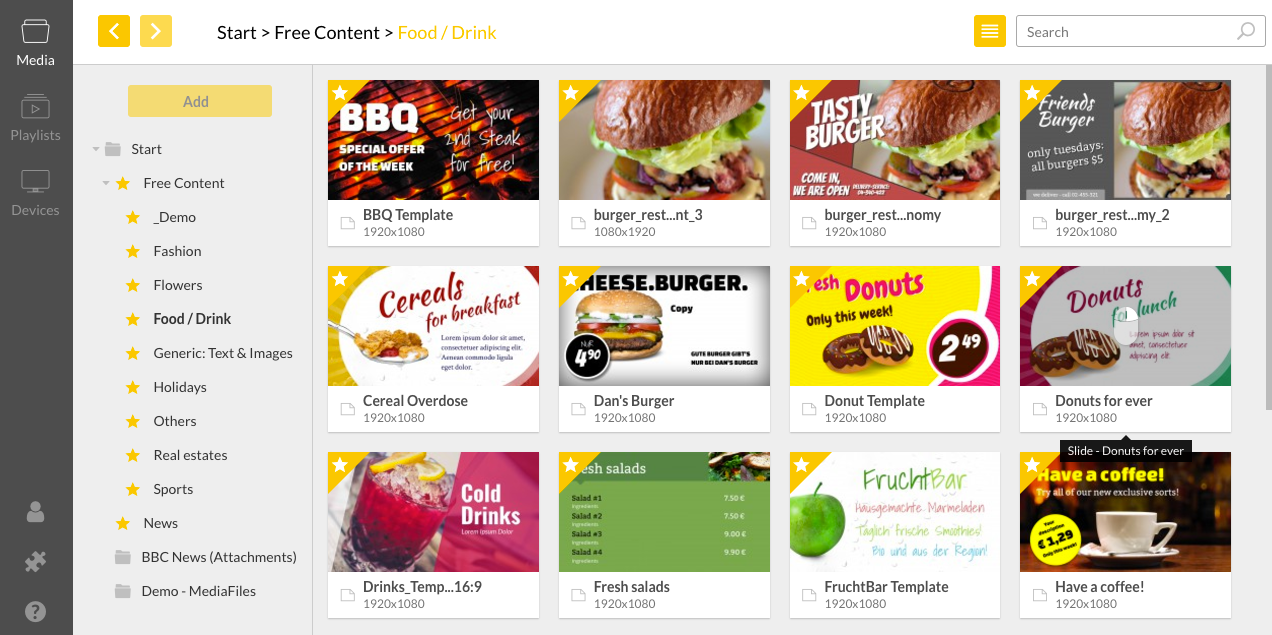Select the Holidays folder in the tree
The image size is (1272, 635).
click(180, 387)
